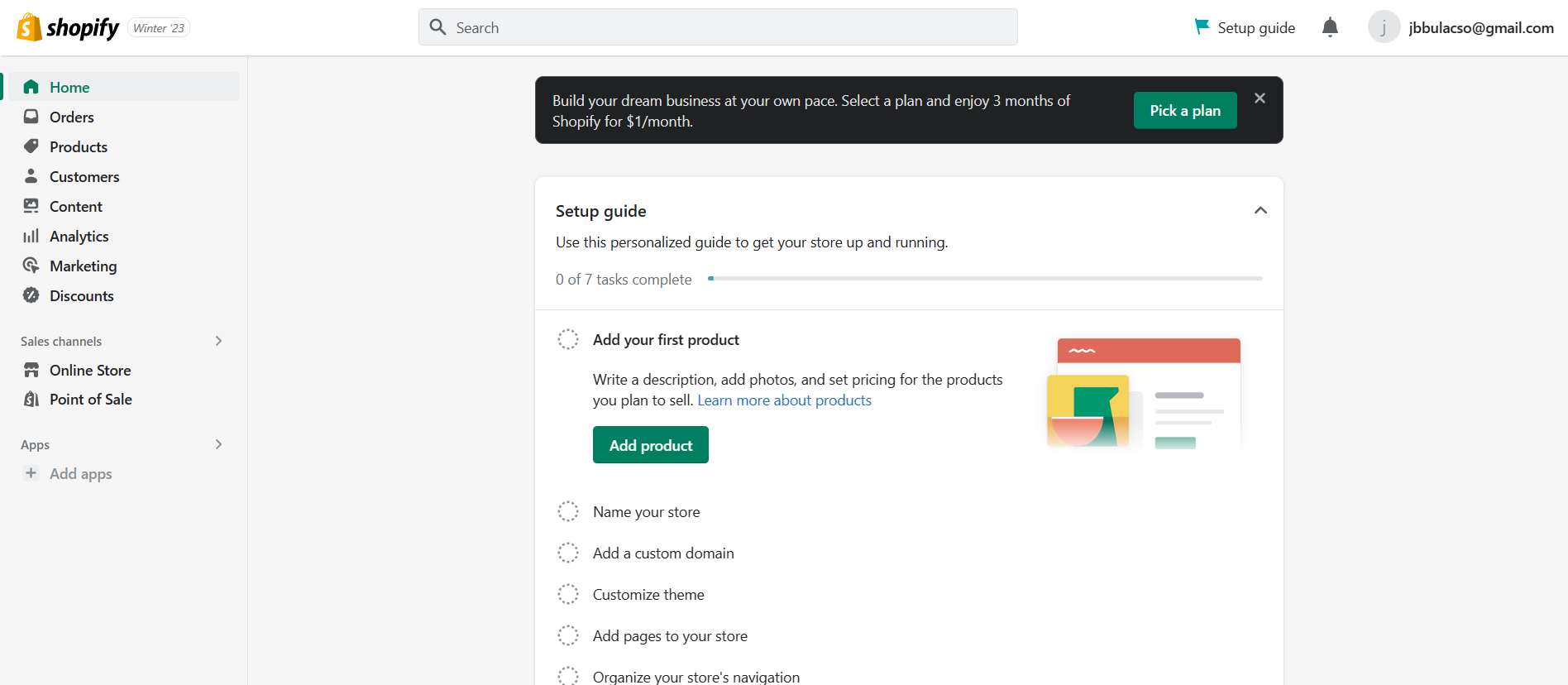Click the Add product button

point(651,445)
